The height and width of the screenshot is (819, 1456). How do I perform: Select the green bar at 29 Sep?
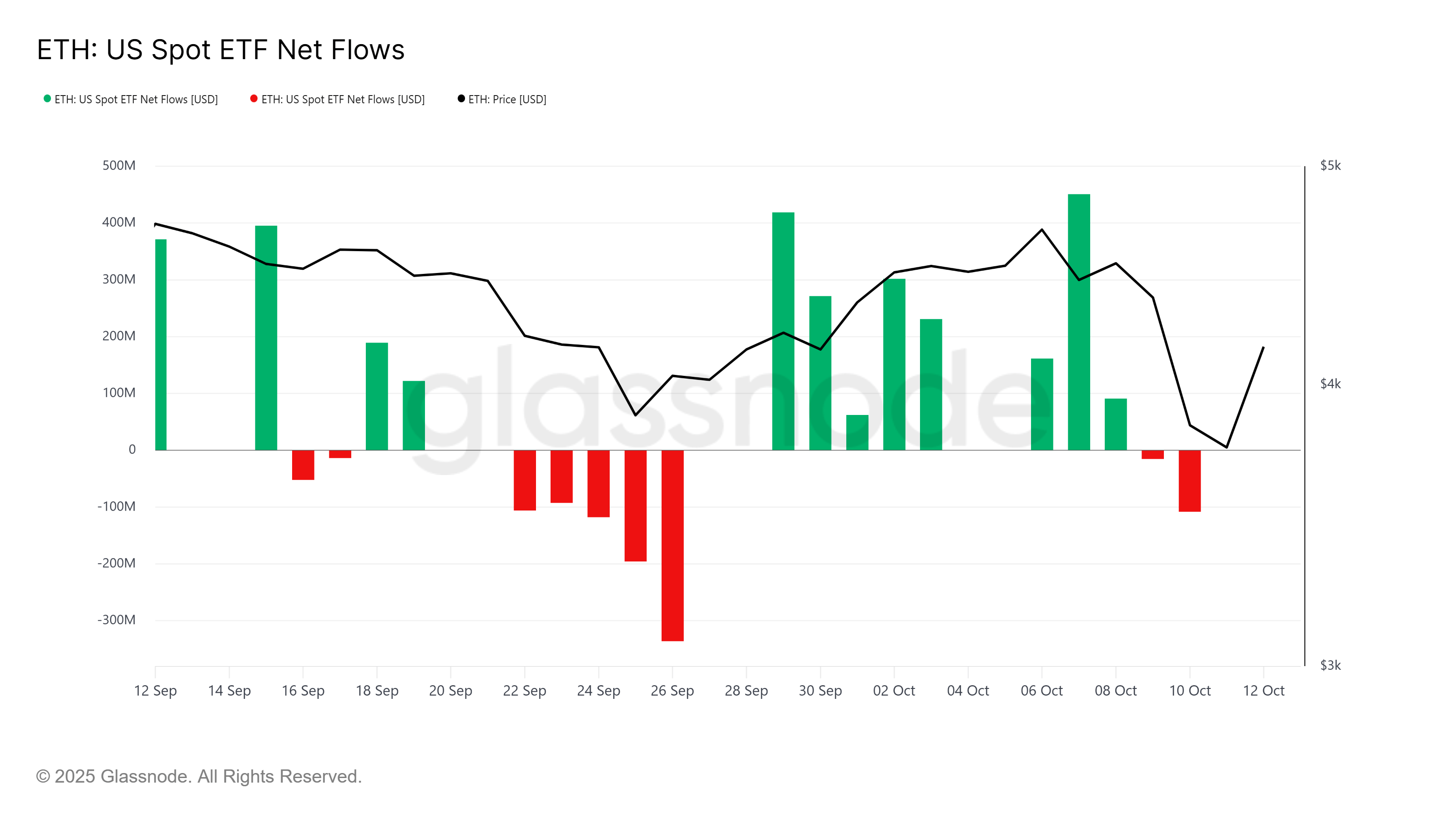(x=783, y=331)
